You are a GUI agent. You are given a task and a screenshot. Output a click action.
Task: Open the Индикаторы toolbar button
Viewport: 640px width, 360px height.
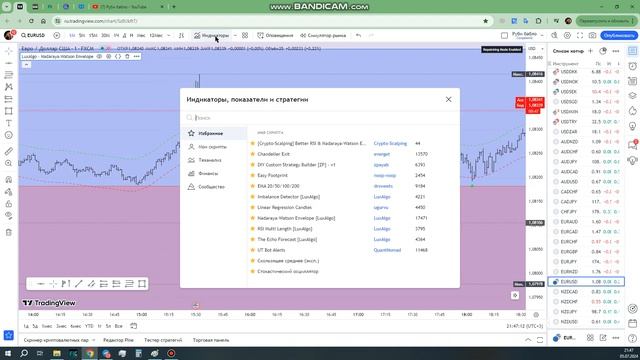211,36
